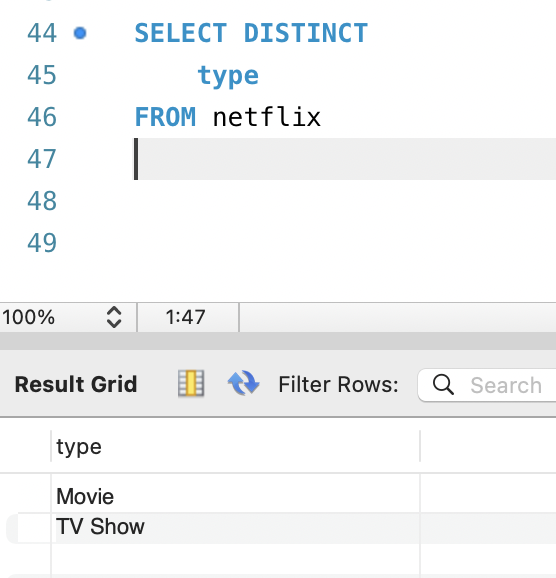Click the 'Filter Rows:' label
The image size is (556, 578).
(338, 384)
